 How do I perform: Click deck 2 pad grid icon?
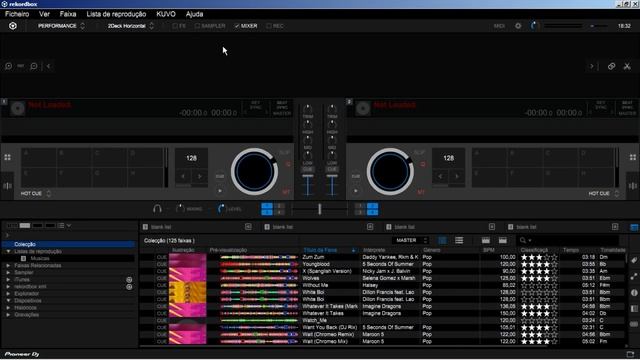pos(633,158)
